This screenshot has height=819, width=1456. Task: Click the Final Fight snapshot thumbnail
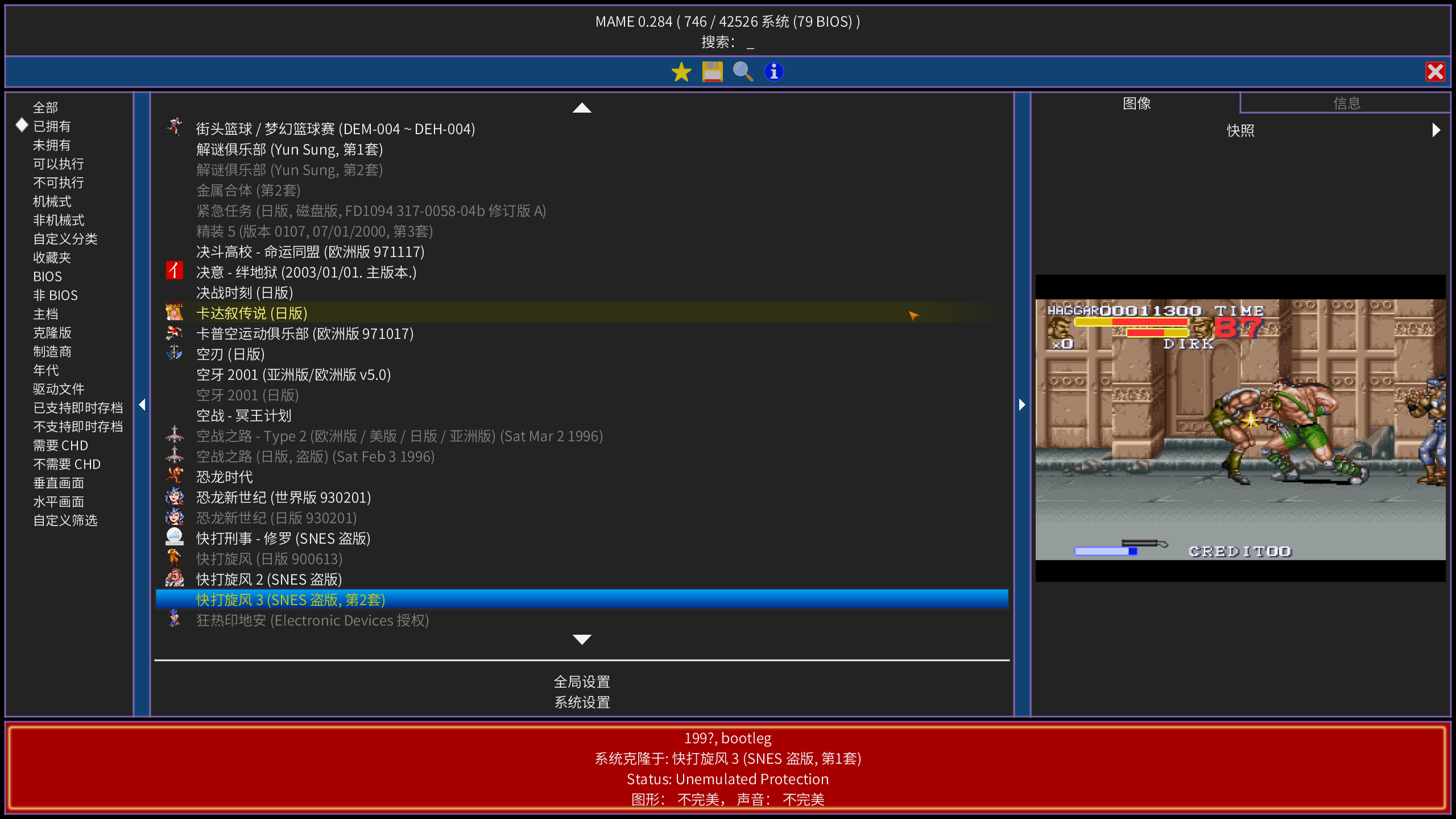pos(1240,428)
